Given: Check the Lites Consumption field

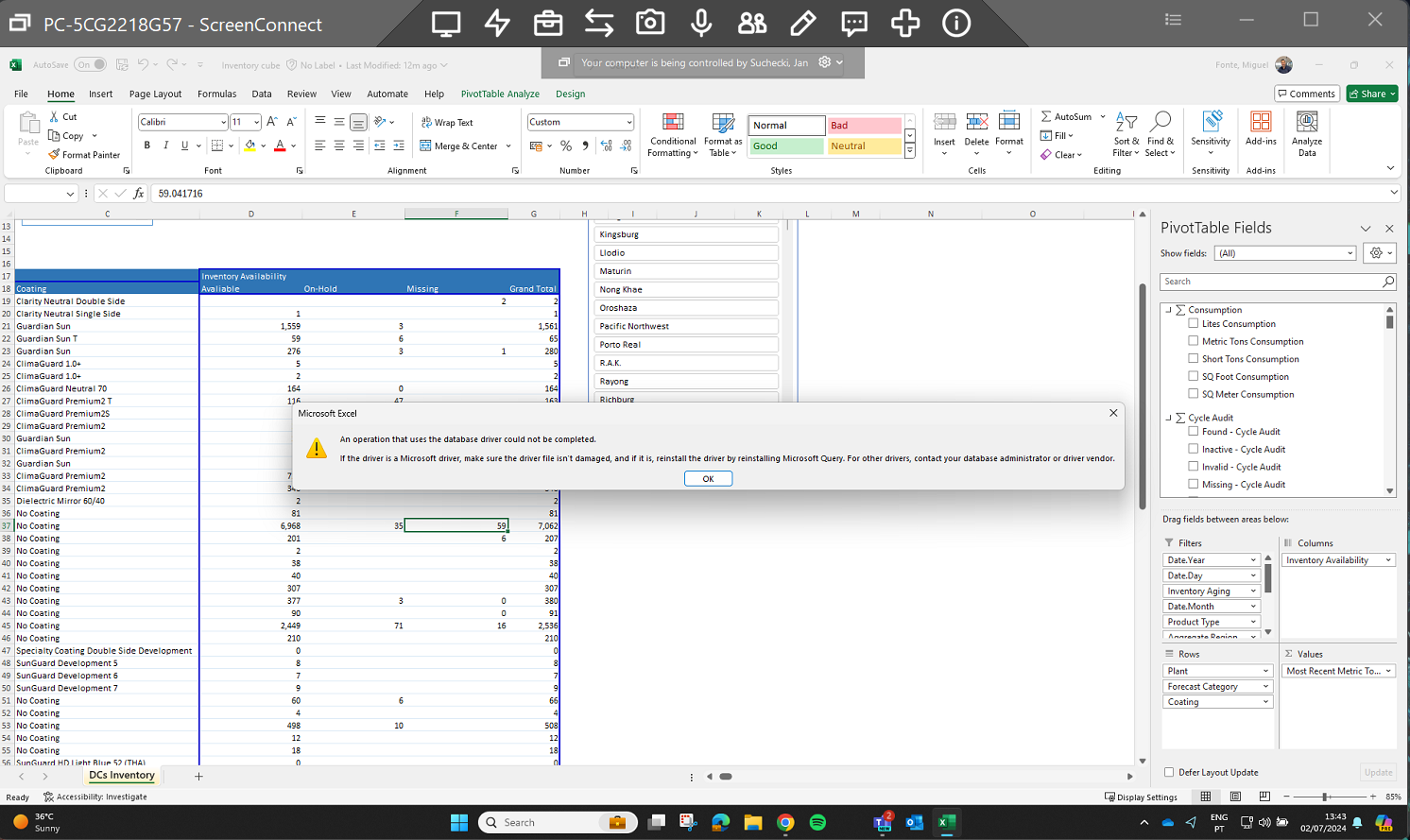Looking at the screenshot, I should point(1193,323).
